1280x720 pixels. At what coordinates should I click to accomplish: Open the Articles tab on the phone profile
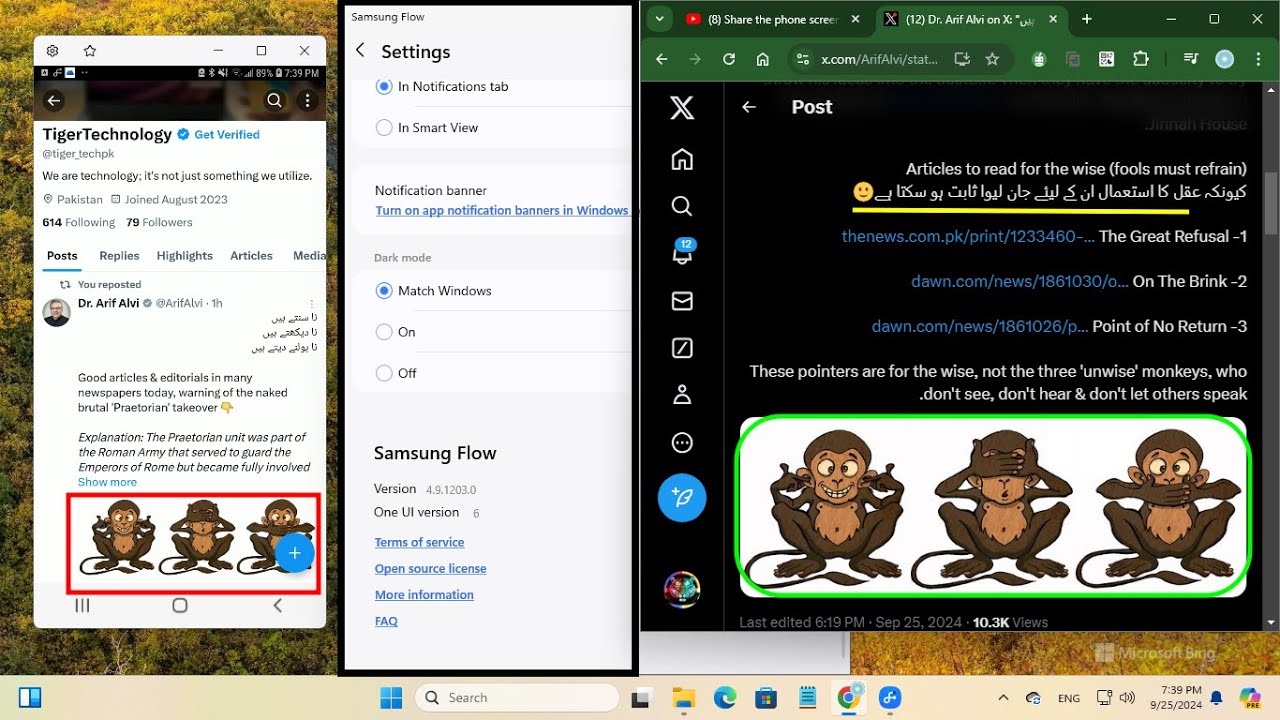tap(251, 256)
